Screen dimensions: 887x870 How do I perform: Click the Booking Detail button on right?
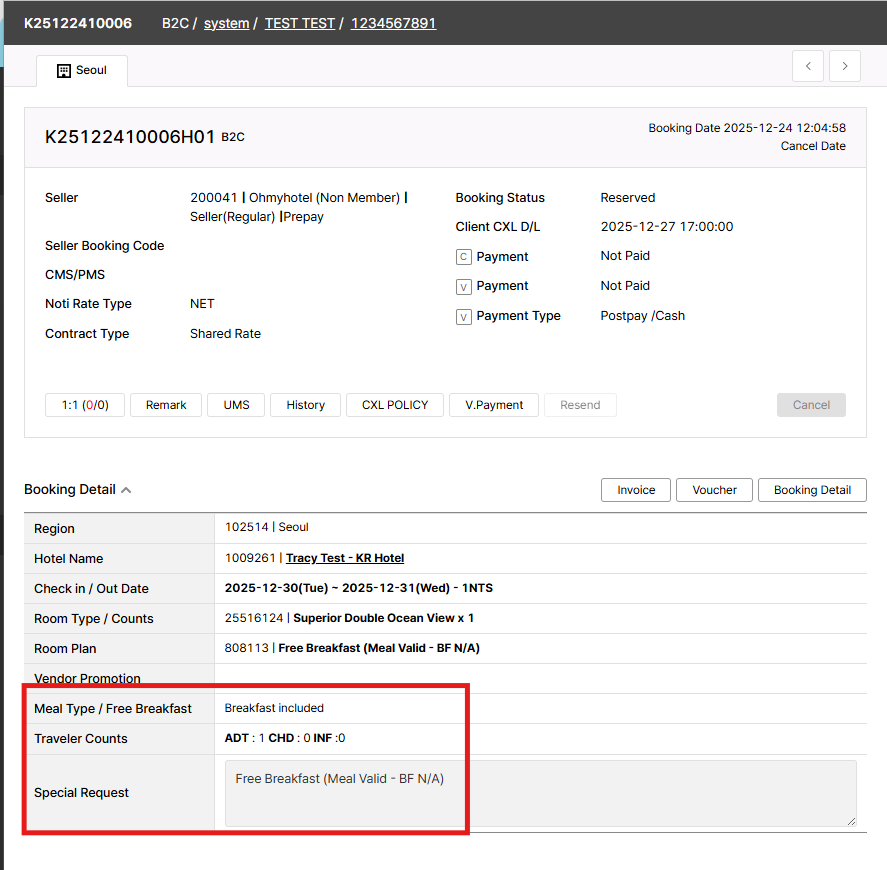click(x=812, y=490)
